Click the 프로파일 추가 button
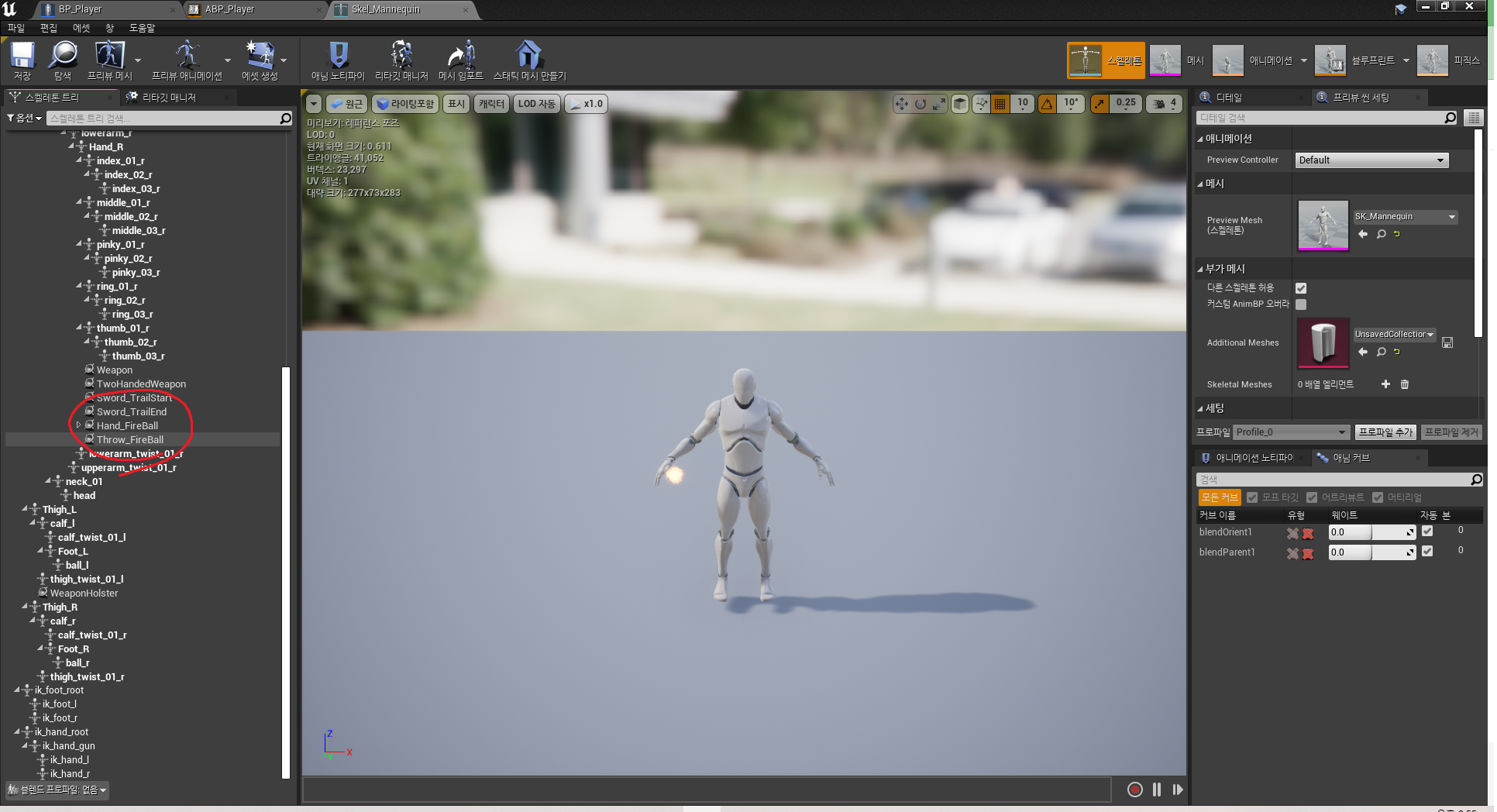Image resolution: width=1497 pixels, height=812 pixels. (1386, 432)
